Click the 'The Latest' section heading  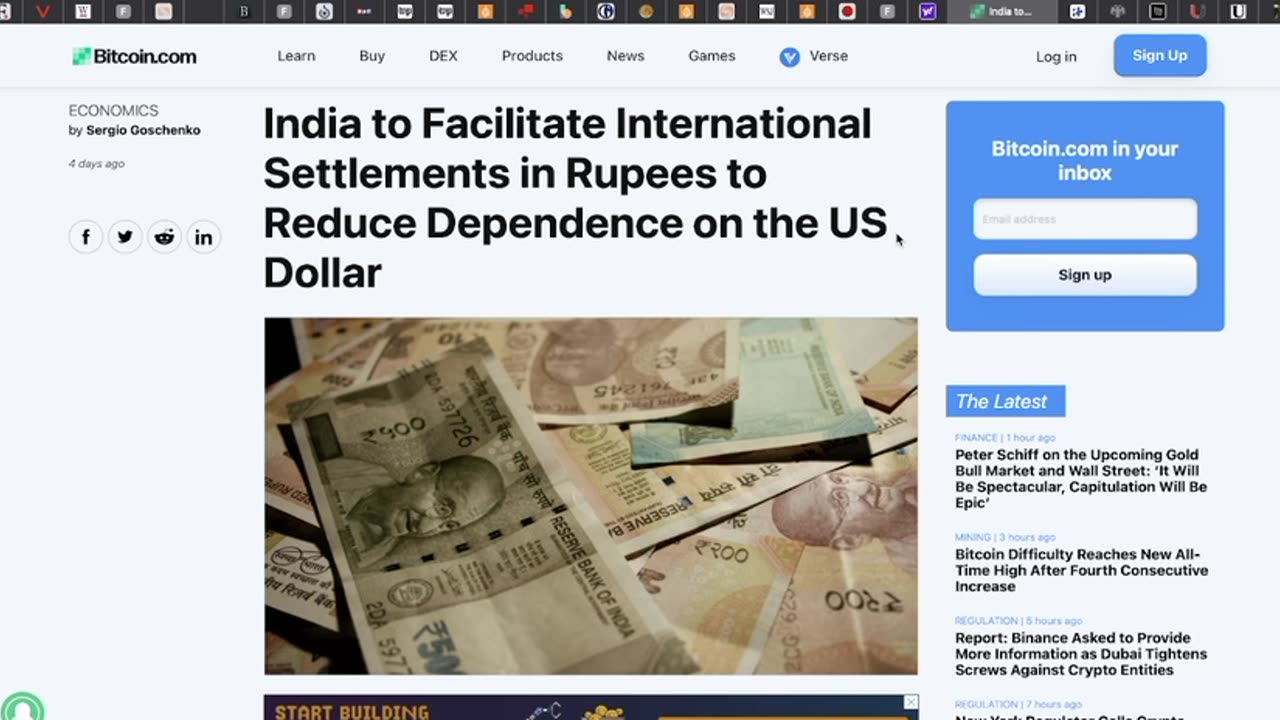pyautogui.click(x=1005, y=401)
